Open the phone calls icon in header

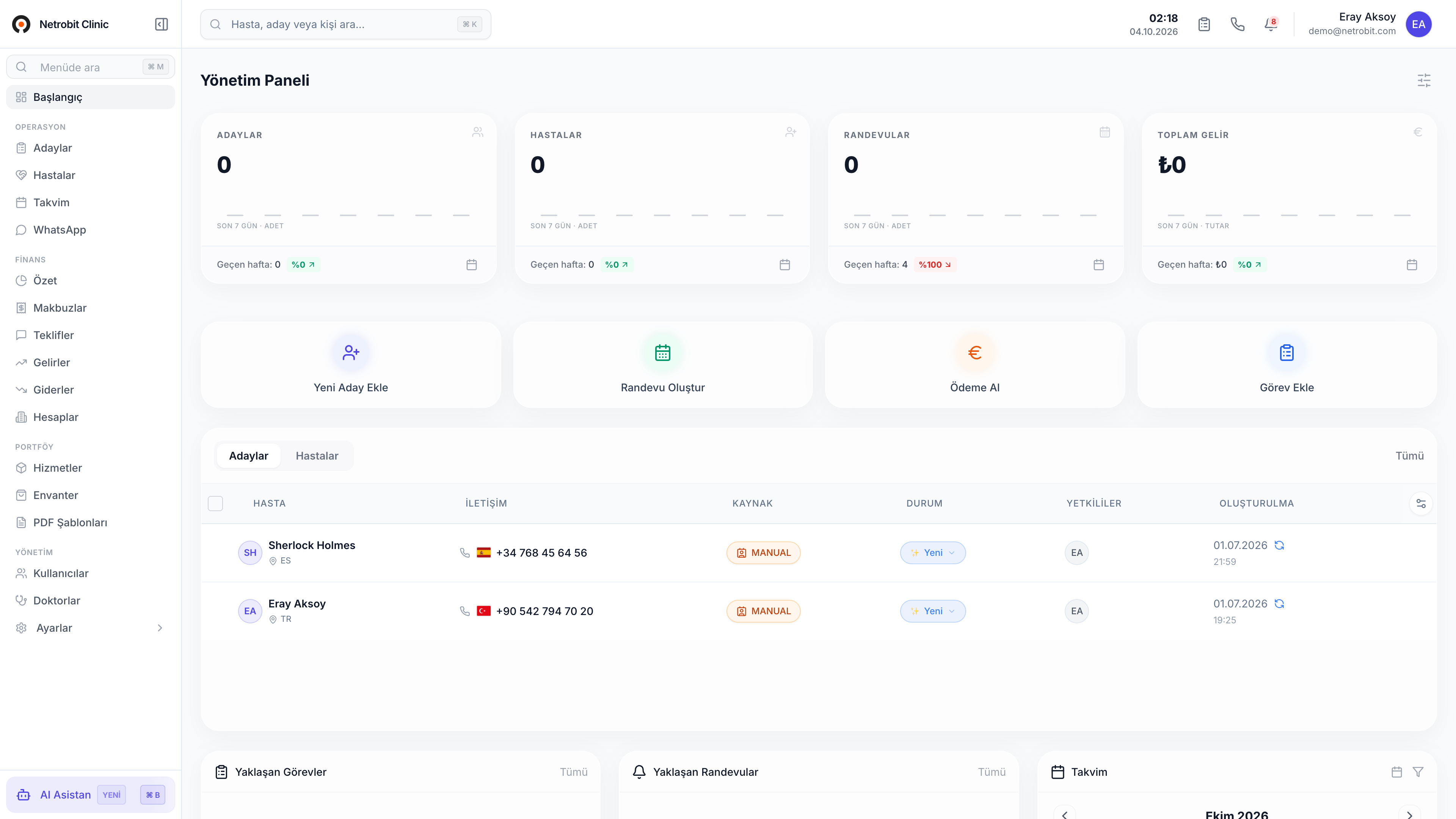click(1237, 24)
